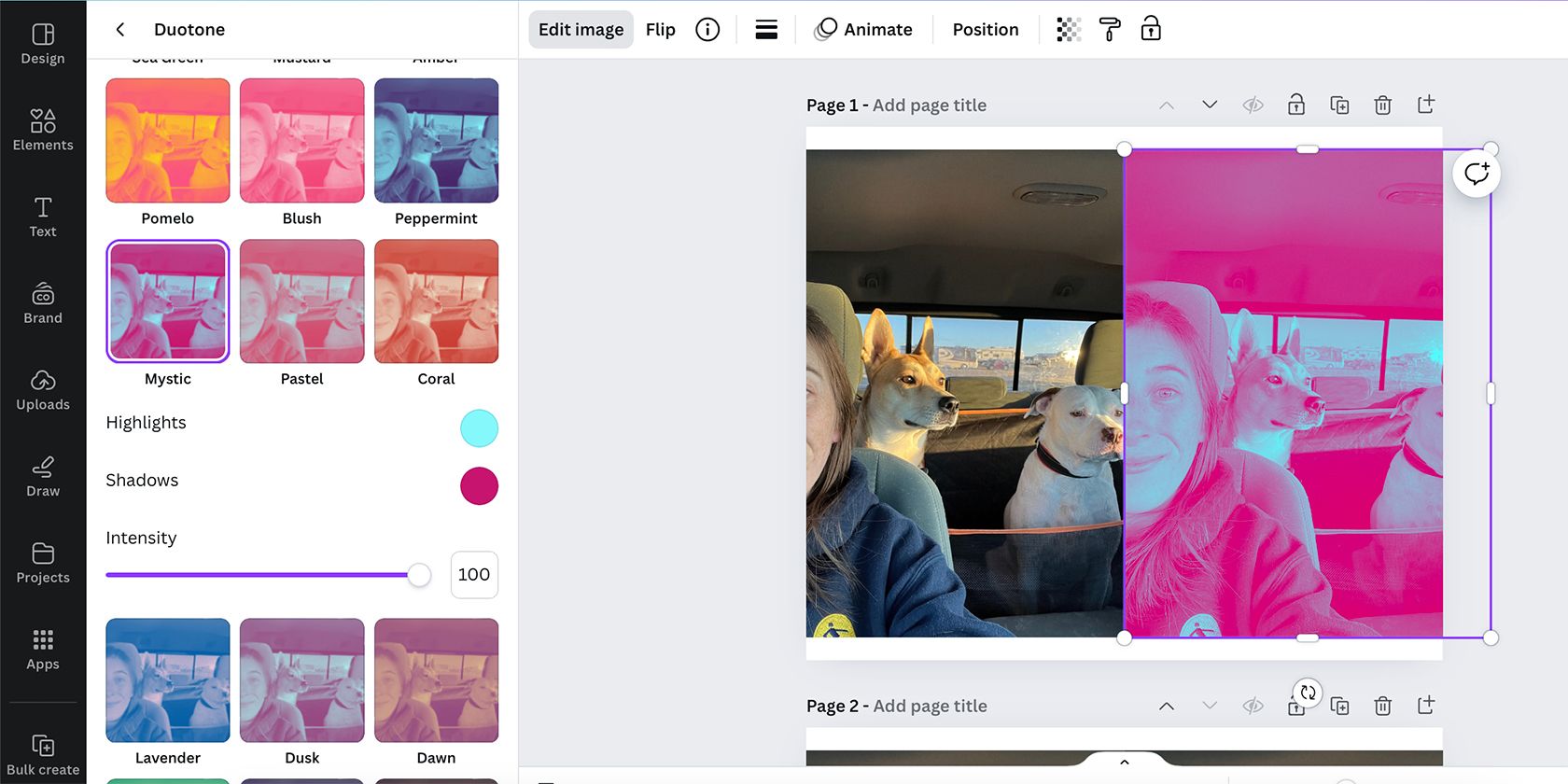This screenshot has height=784, width=1568.
Task: Open the Elements sidebar panel
Action: (43, 130)
